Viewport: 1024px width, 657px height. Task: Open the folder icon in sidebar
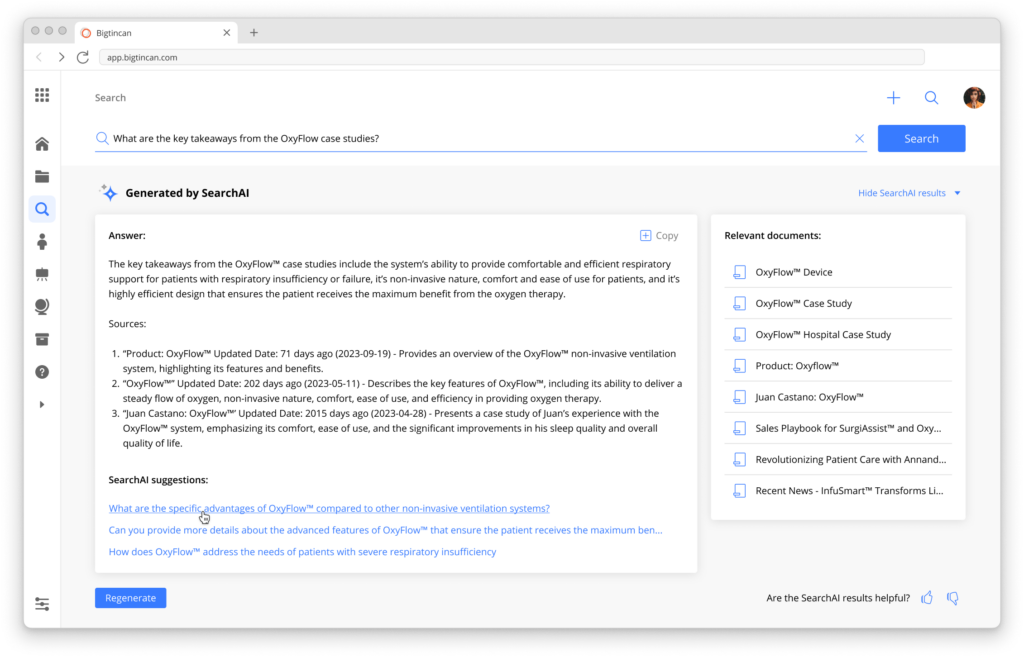tap(42, 176)
